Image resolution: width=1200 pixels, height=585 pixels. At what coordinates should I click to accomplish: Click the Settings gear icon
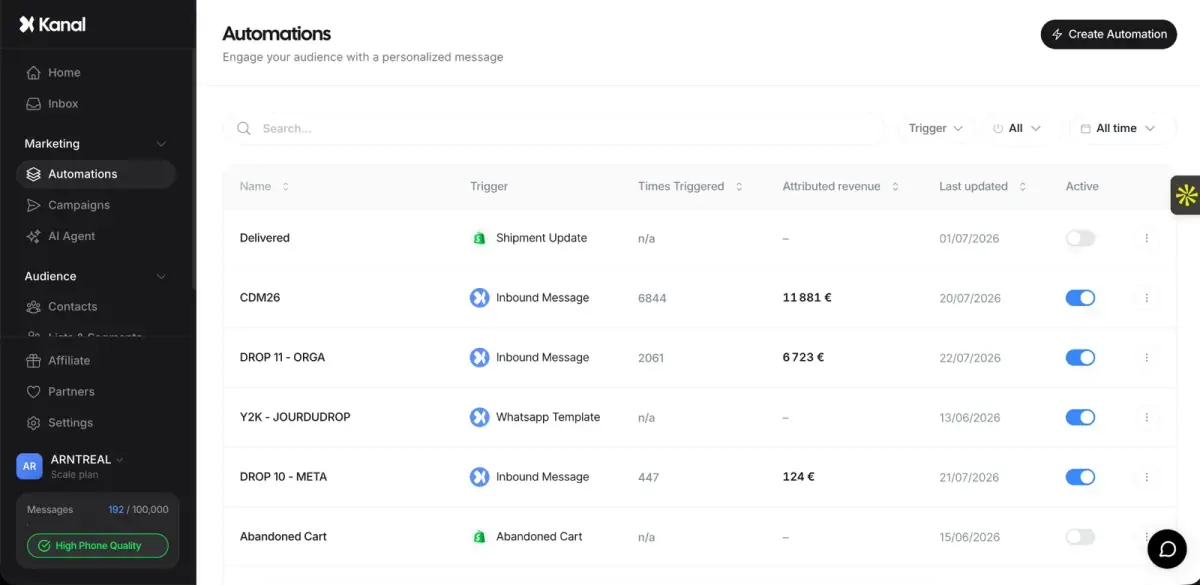coord(34,423)
